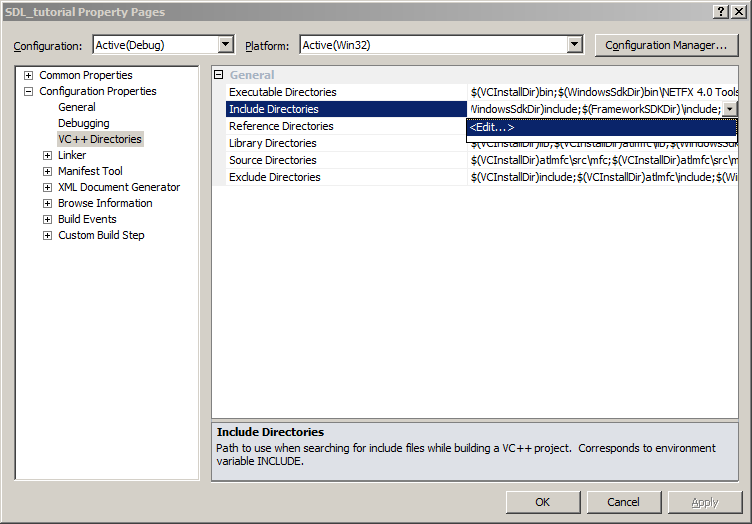Image resolution: width=752 pixels, height=524 pixels.
Task: Expand the Build Events node
Action: pos(47,220)
